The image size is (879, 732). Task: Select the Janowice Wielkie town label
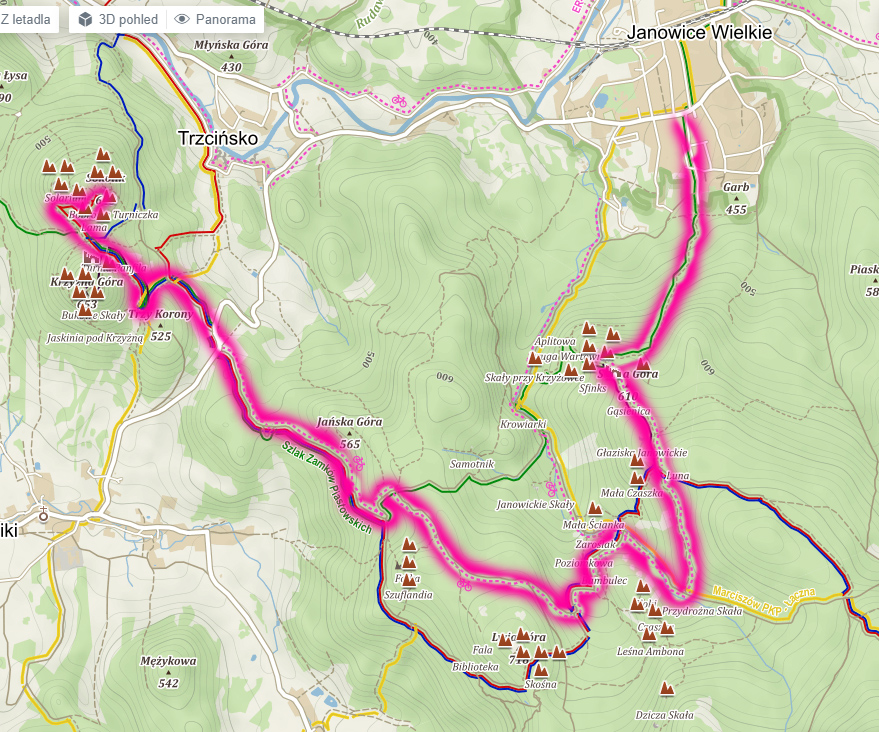(x=699, y=32)
